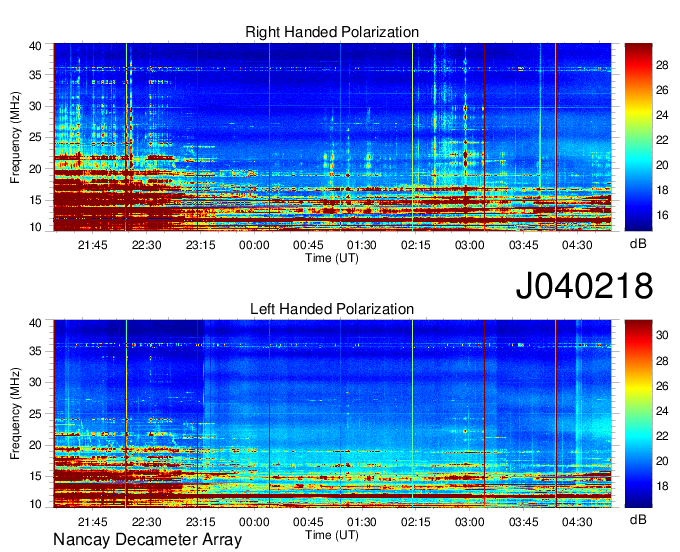The image size is (680, 552).
Task: Select "Frequency (MHz)" label of Left Handed plot
Action: click(x=15, y=414)
